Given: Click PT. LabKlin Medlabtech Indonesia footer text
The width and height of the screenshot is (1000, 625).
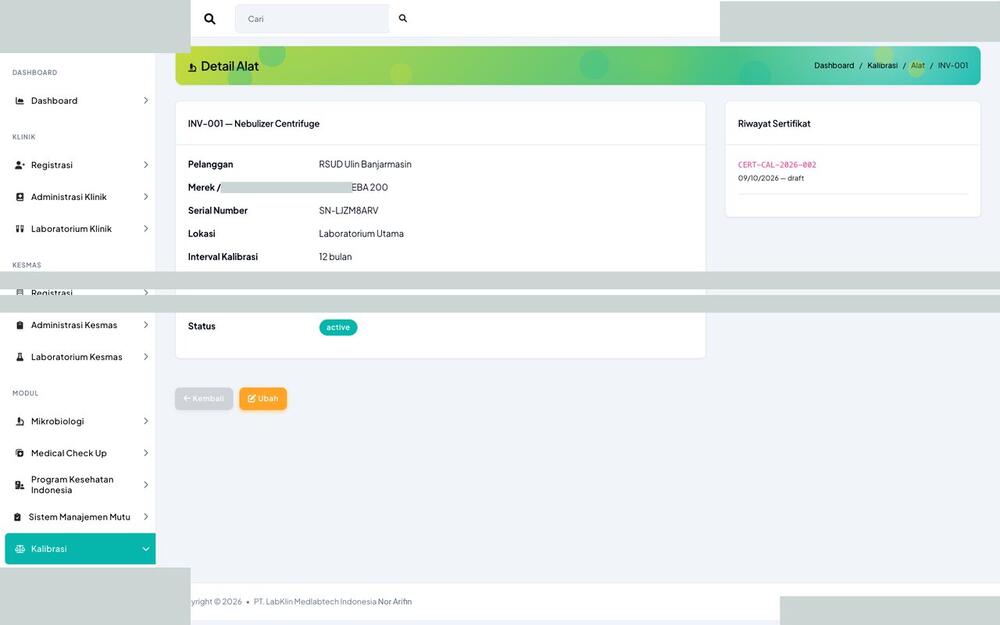Looking at the screenshot, I should click(315, 601).
